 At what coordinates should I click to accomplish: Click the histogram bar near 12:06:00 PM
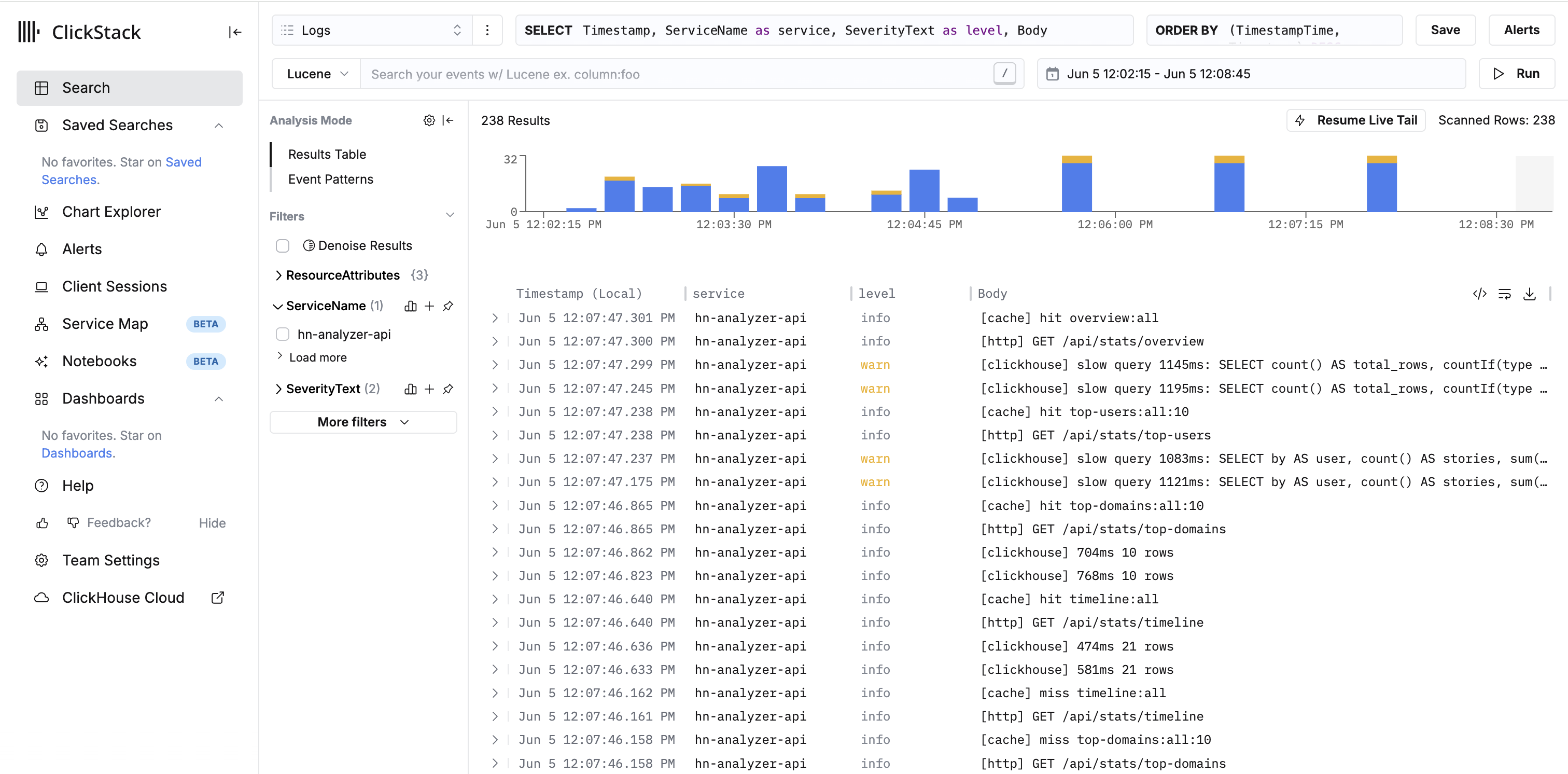coord(1076,184)
